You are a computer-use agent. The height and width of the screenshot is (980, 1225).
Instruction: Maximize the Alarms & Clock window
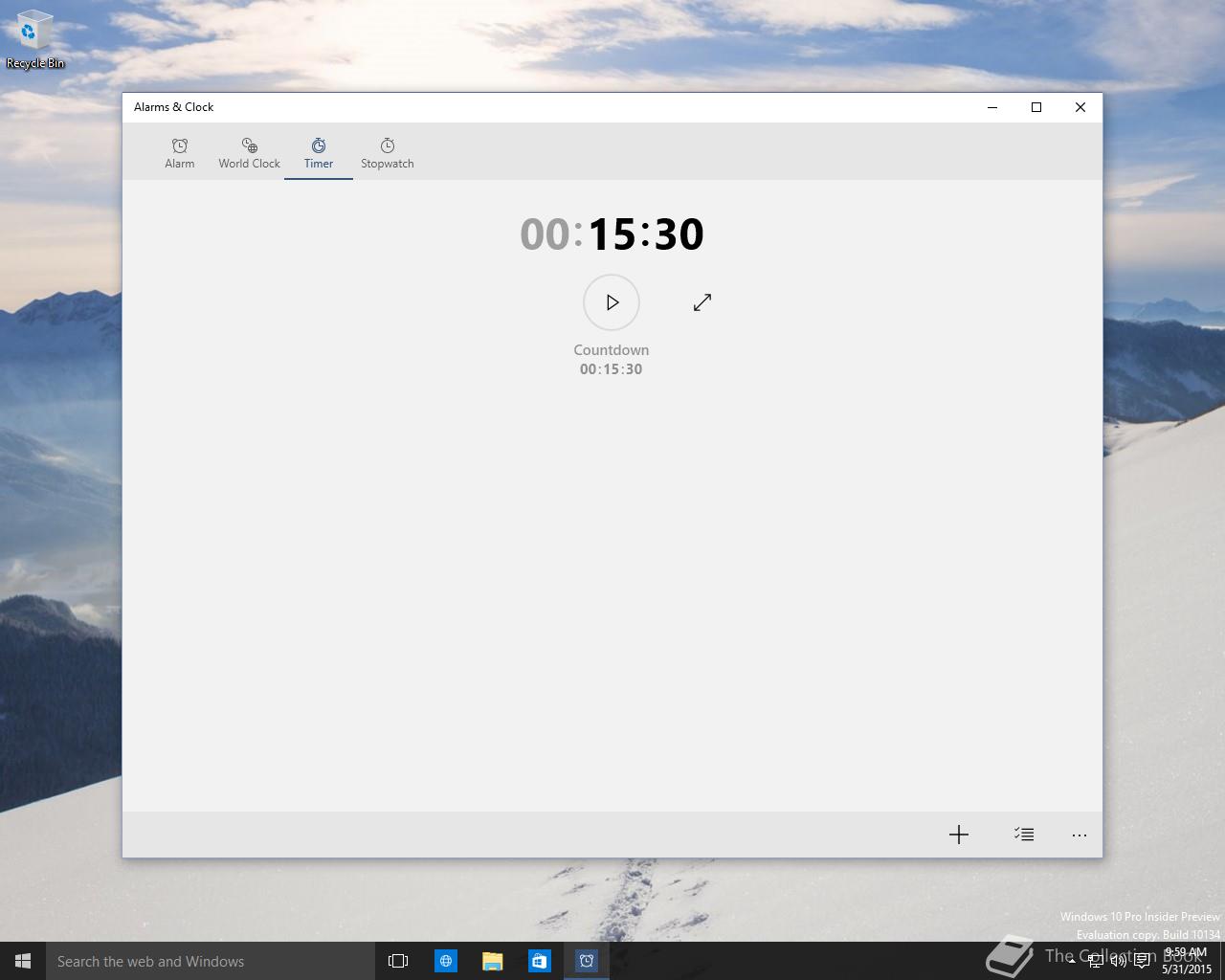pyautogui.click(x=1036, y=107)
